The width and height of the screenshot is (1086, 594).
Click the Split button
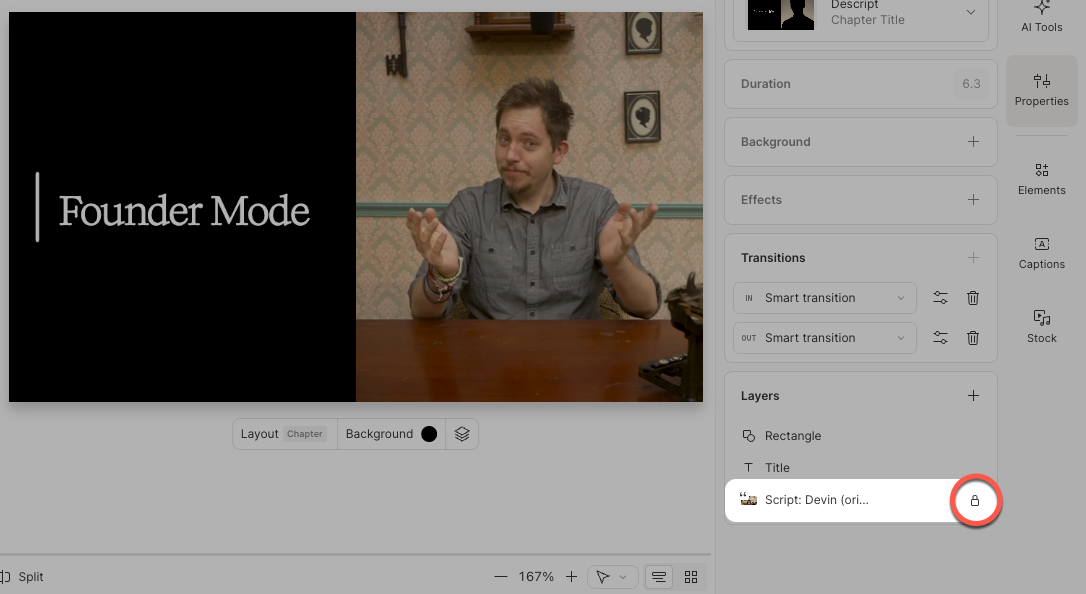(24, 577)
